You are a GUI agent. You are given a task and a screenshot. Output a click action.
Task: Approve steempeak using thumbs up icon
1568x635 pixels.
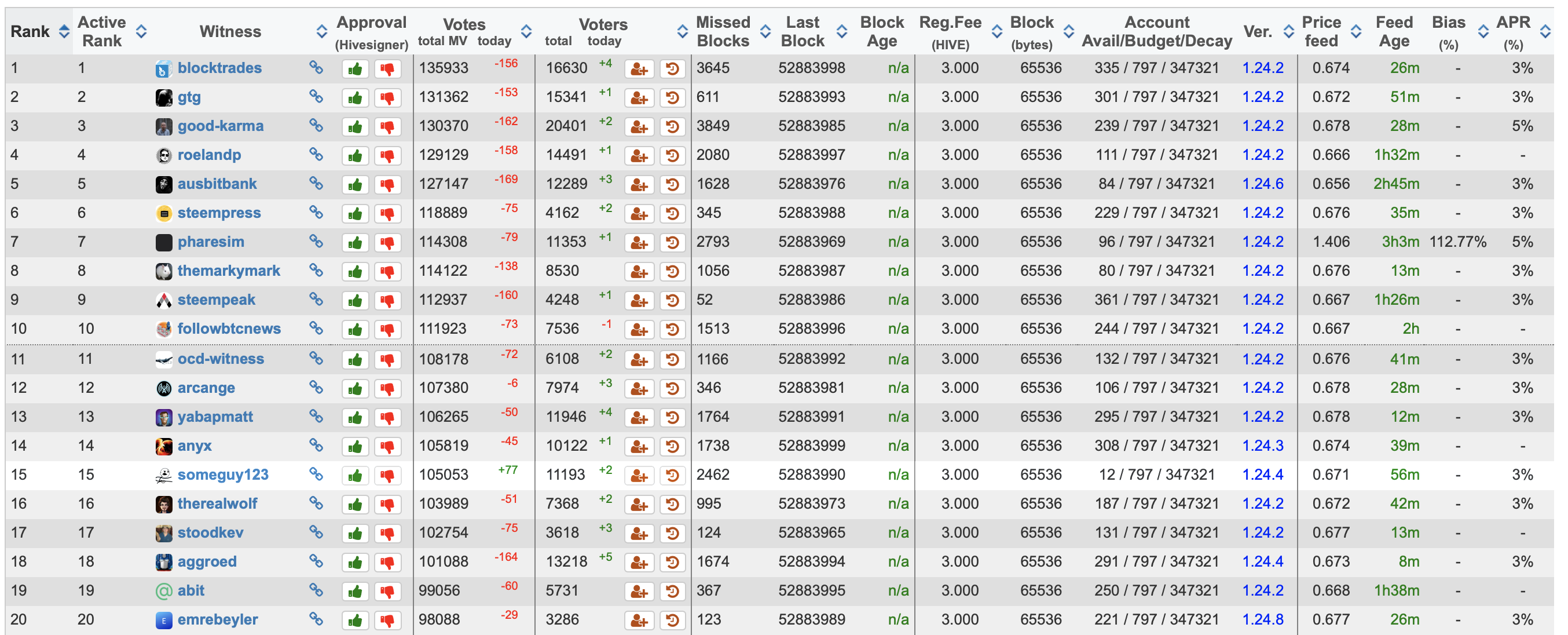356,301
